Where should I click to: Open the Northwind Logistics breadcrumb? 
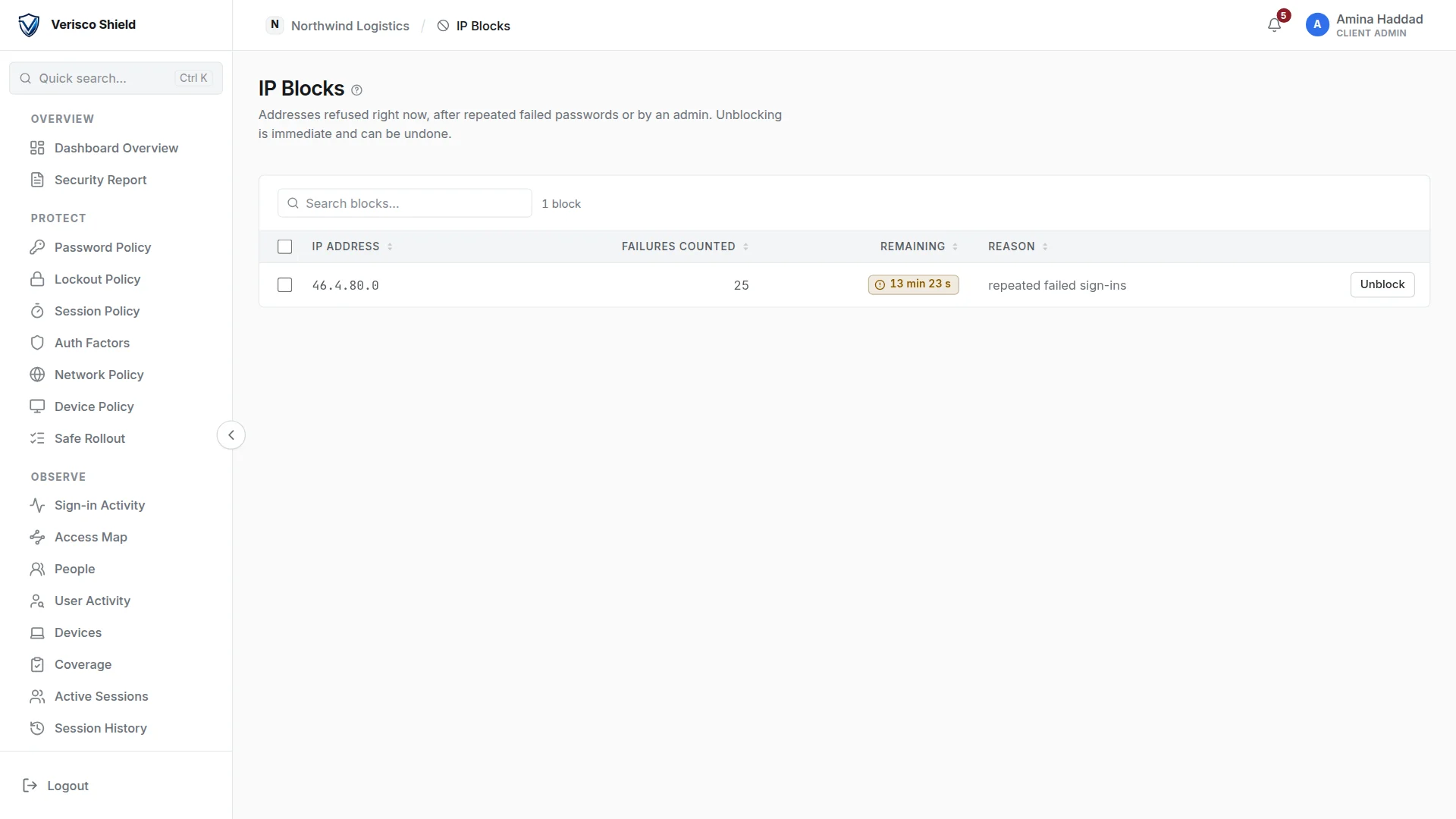coord(338,26)
